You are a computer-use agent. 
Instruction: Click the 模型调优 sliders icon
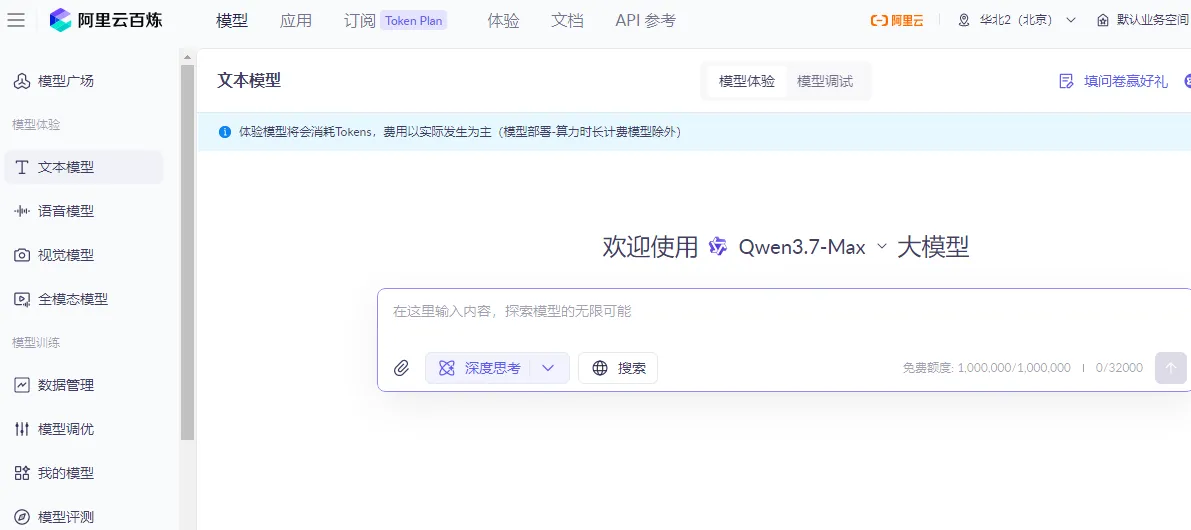[22, 429]
